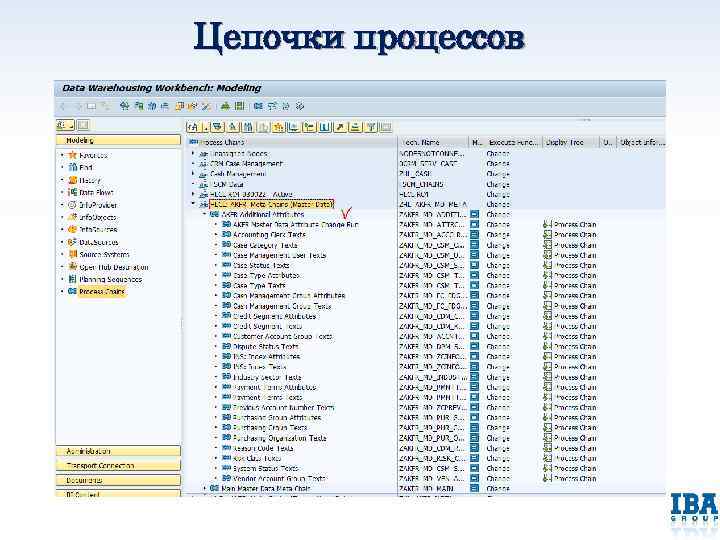Click the Object Information column header
720x540 pixels.
point(641,142)
